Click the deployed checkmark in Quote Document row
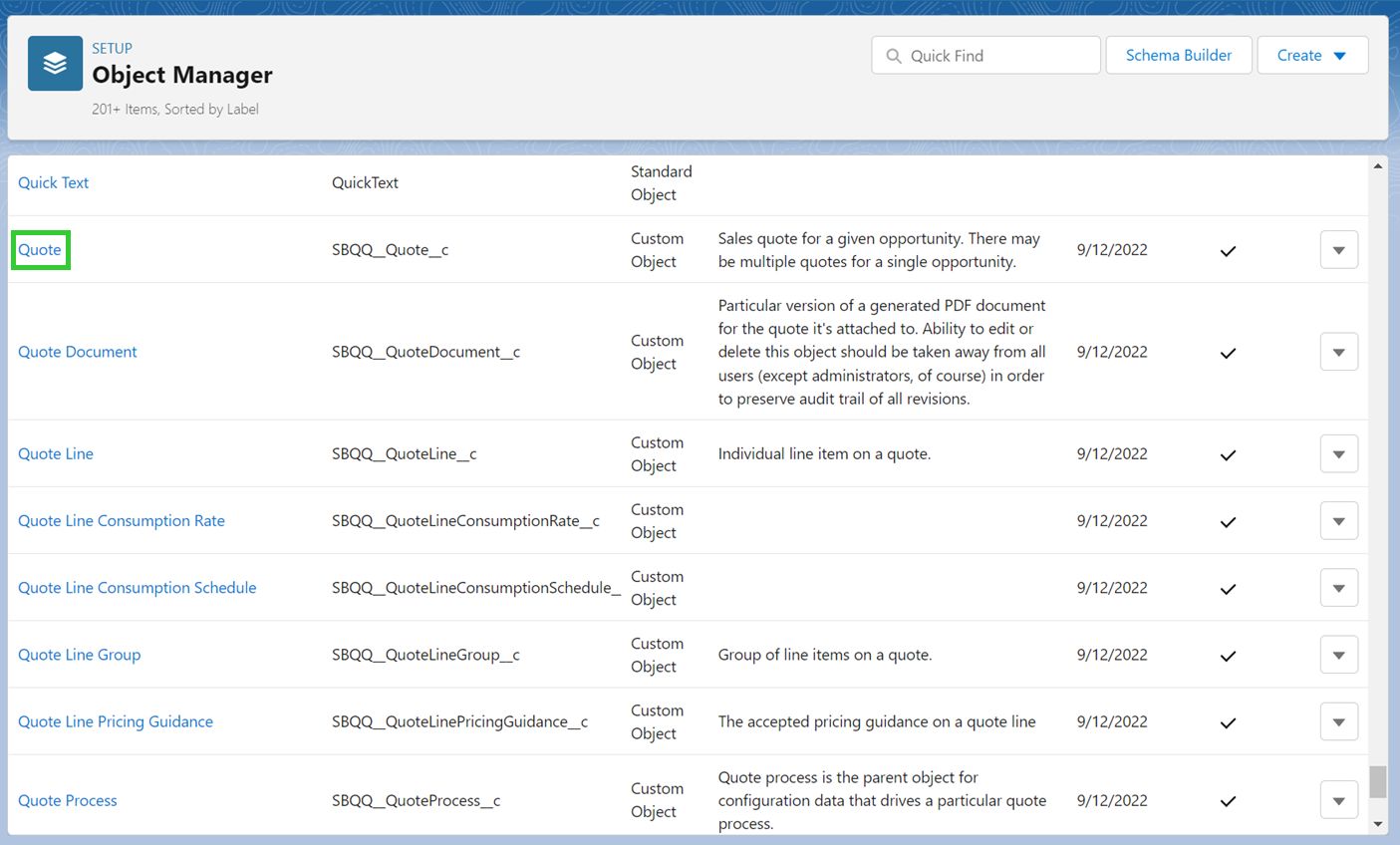The height and width of the screenshot is (845, 1400). pos(1228,353)
